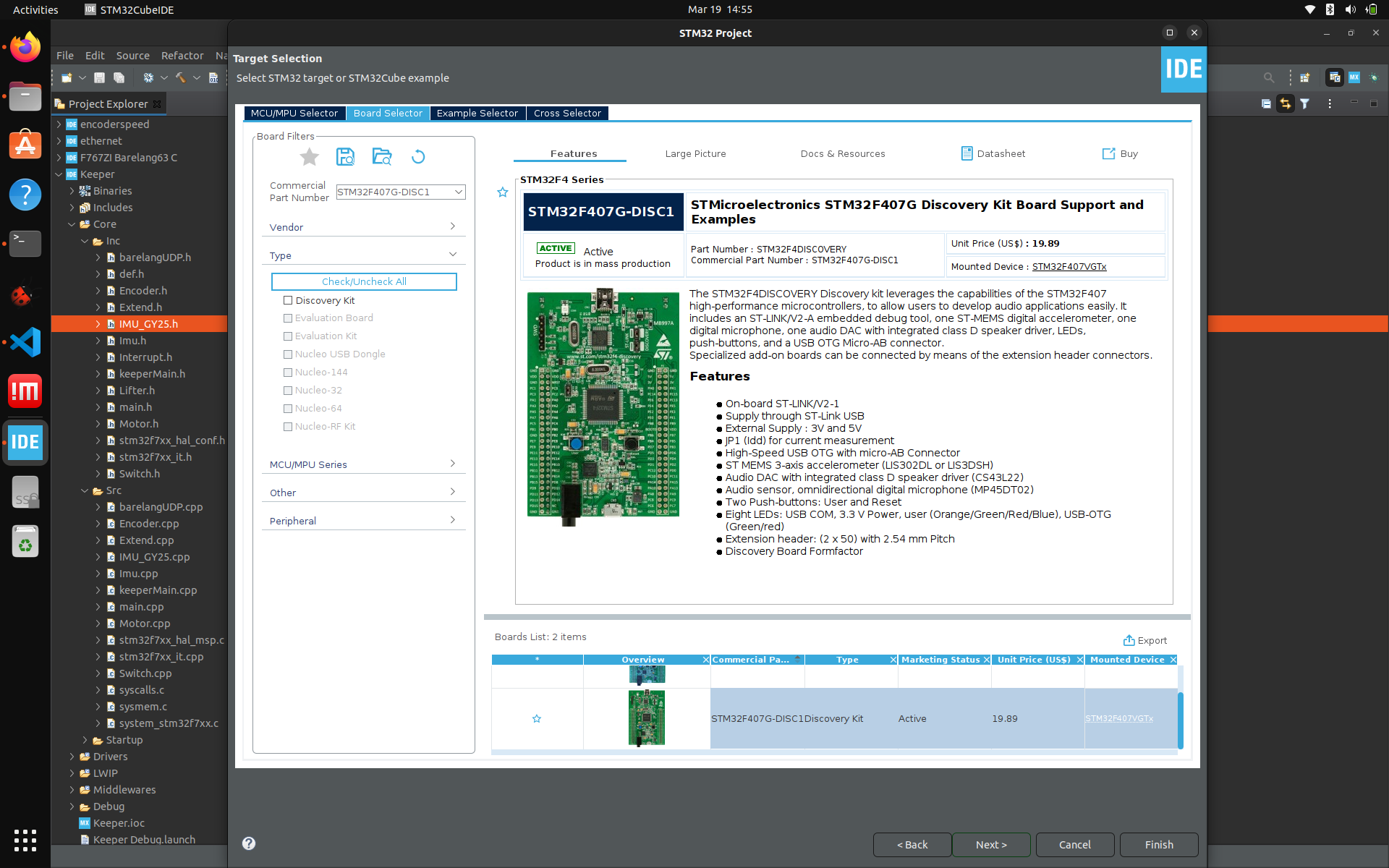
Task: Toggle the Nucleo-RF Kit checkbox
Action: coord(288,427)
